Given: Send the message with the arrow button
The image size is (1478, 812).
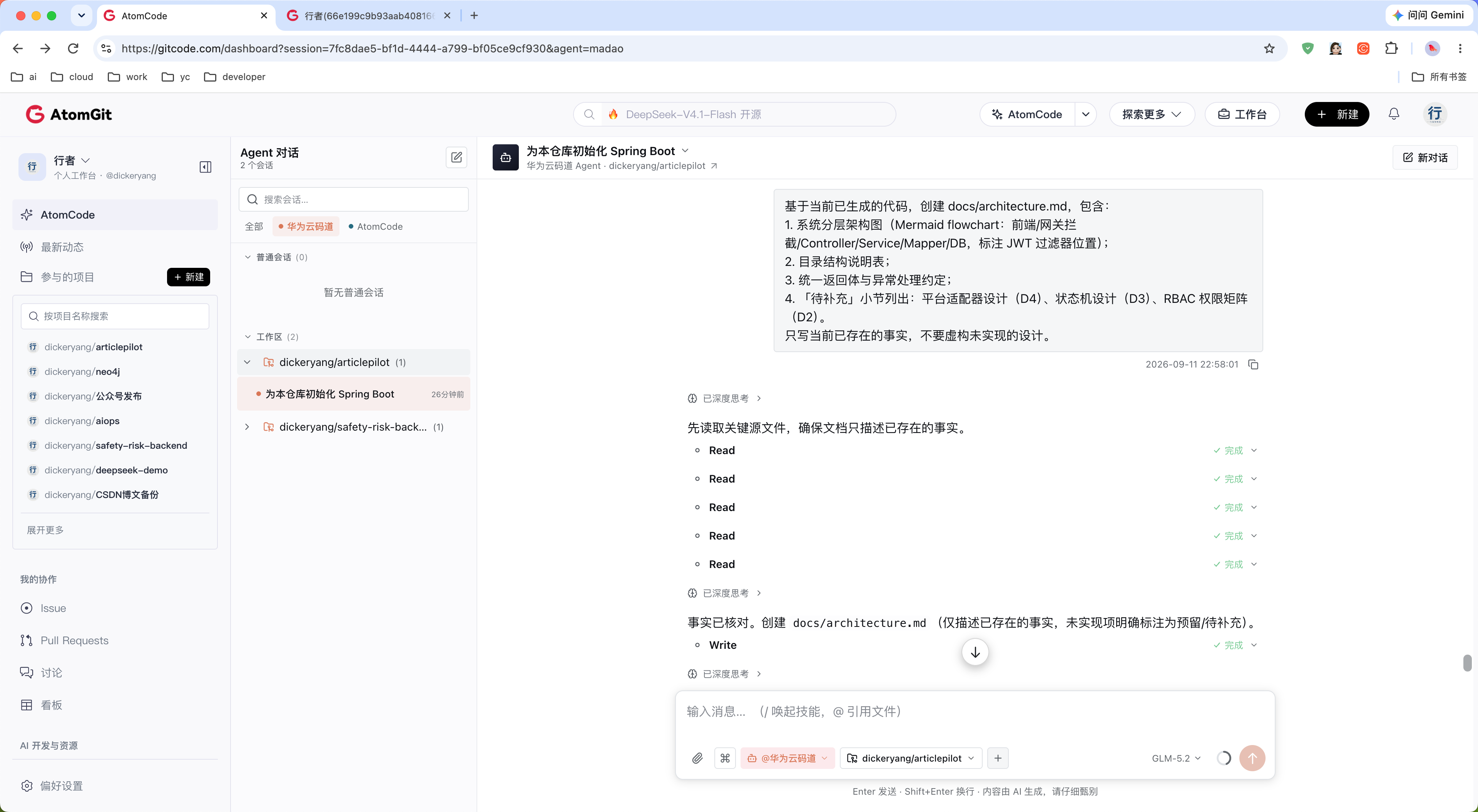Looking at the screenshot, I should [1252, 758].
